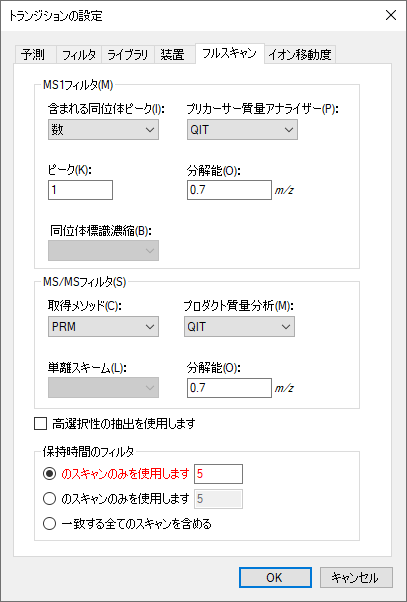Image resolution: width=407 pixels, height=602 pixels.
Task: Enable 高選択性の抽出を使用します checkbox
Action: point(40,424)
